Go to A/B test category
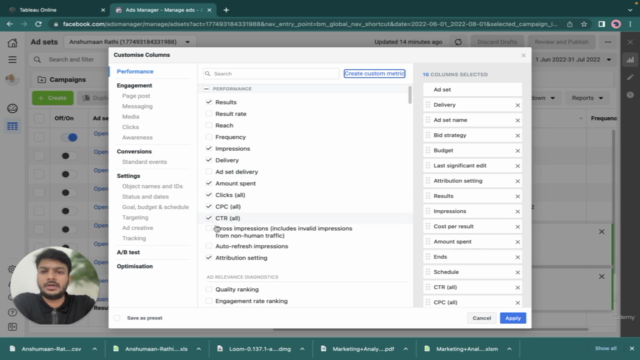 click(128, 252)
